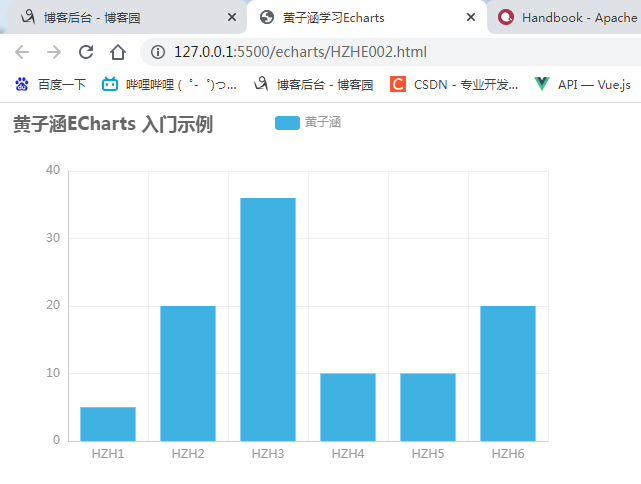The height and width of the screenshot is (484, 641).
Task: Click the green Vue logo bookmark icon
Action: (x=542, y=84)
